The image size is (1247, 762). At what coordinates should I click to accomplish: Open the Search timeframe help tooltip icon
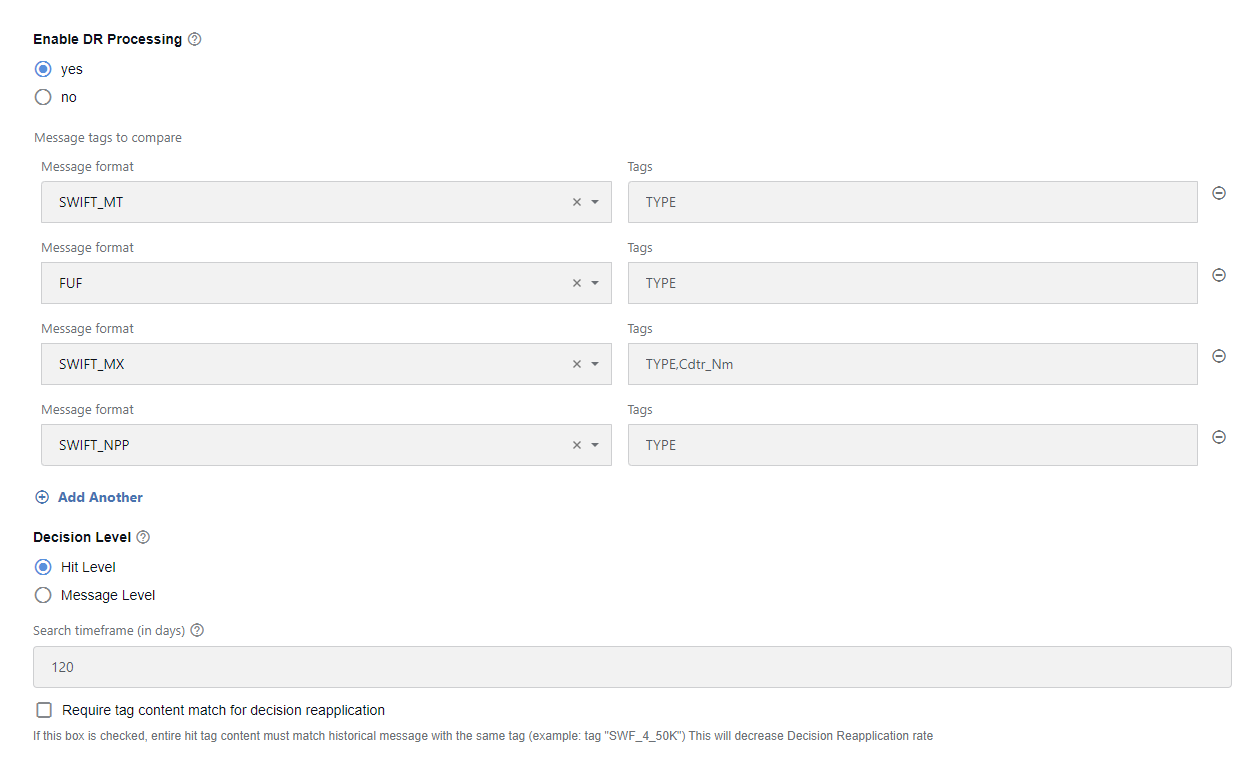(197, 630)
